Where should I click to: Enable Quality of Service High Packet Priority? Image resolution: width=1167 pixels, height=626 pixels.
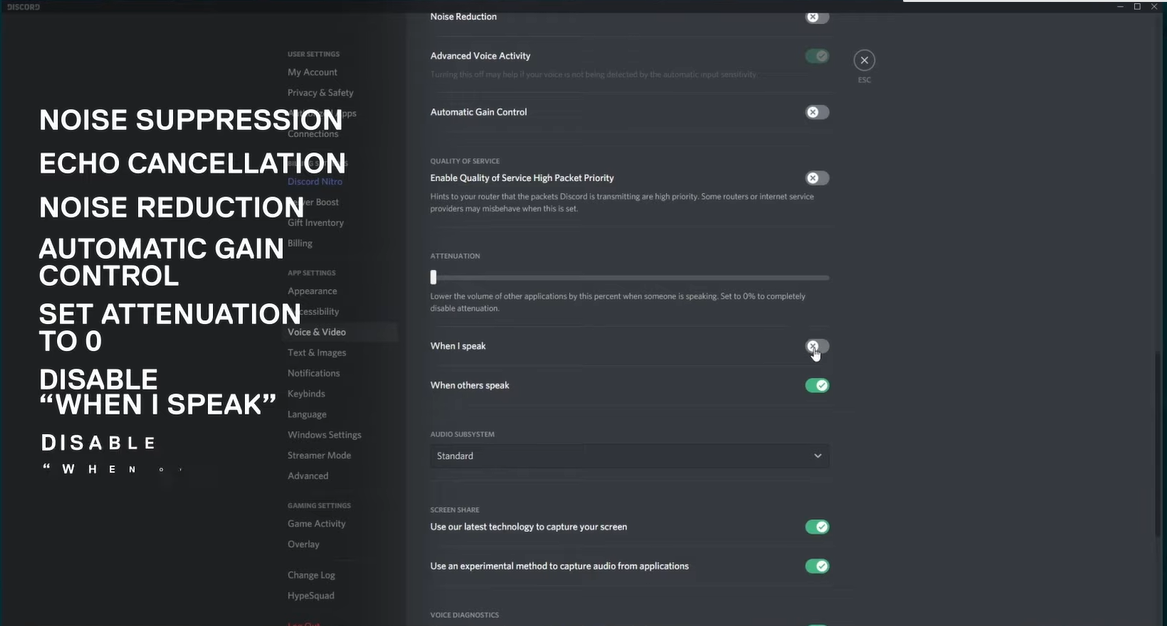(816, 178)
